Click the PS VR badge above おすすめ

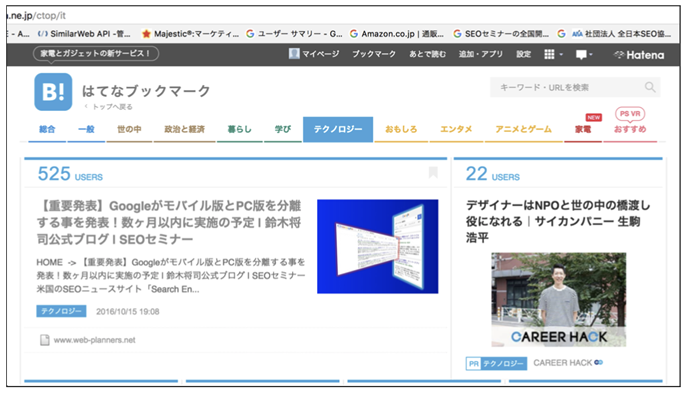tap(630, 114)
